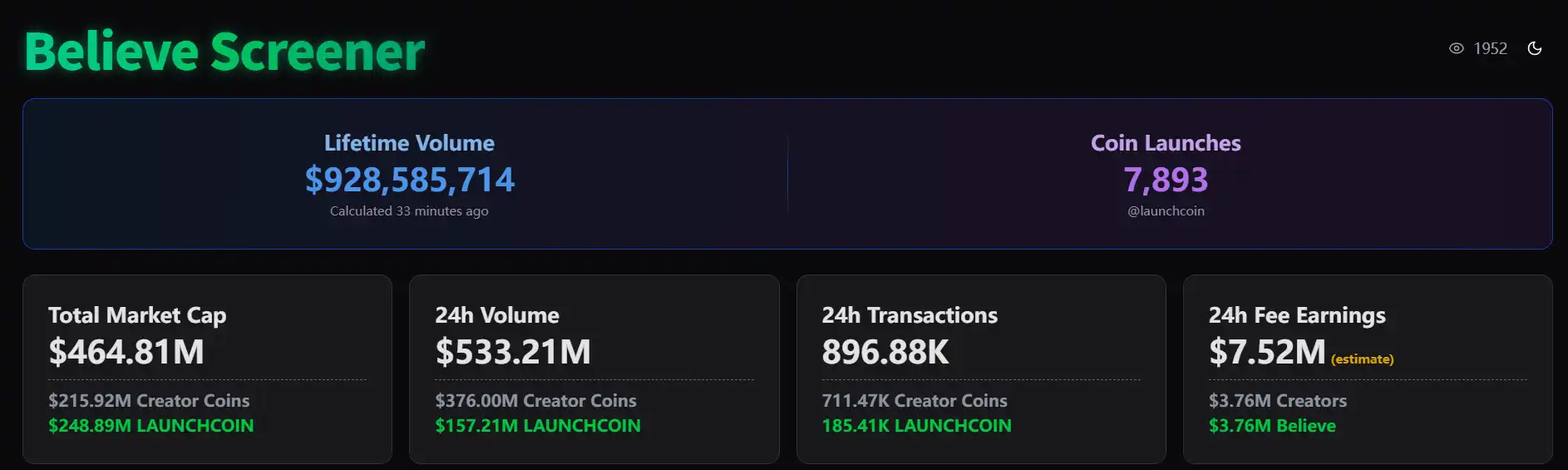The width and height of the screenshot is (1568, 470).
Task: Click 185.41K LAUNCHCOIN transactions line
Action: point(916,426)
